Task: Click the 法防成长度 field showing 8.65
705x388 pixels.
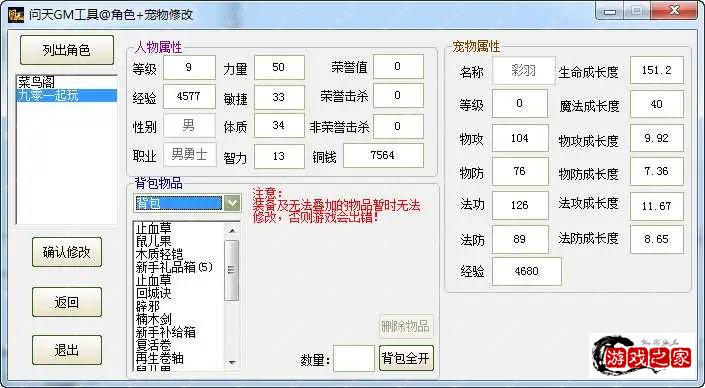Action: pyautogui.click(x=657, y=239)
